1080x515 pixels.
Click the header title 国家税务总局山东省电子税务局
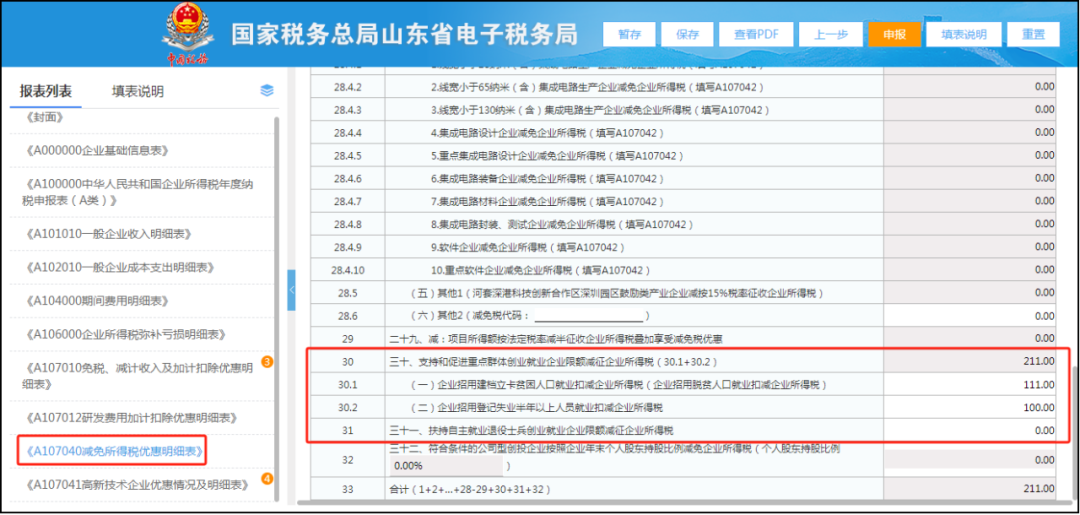click(405, 35)
